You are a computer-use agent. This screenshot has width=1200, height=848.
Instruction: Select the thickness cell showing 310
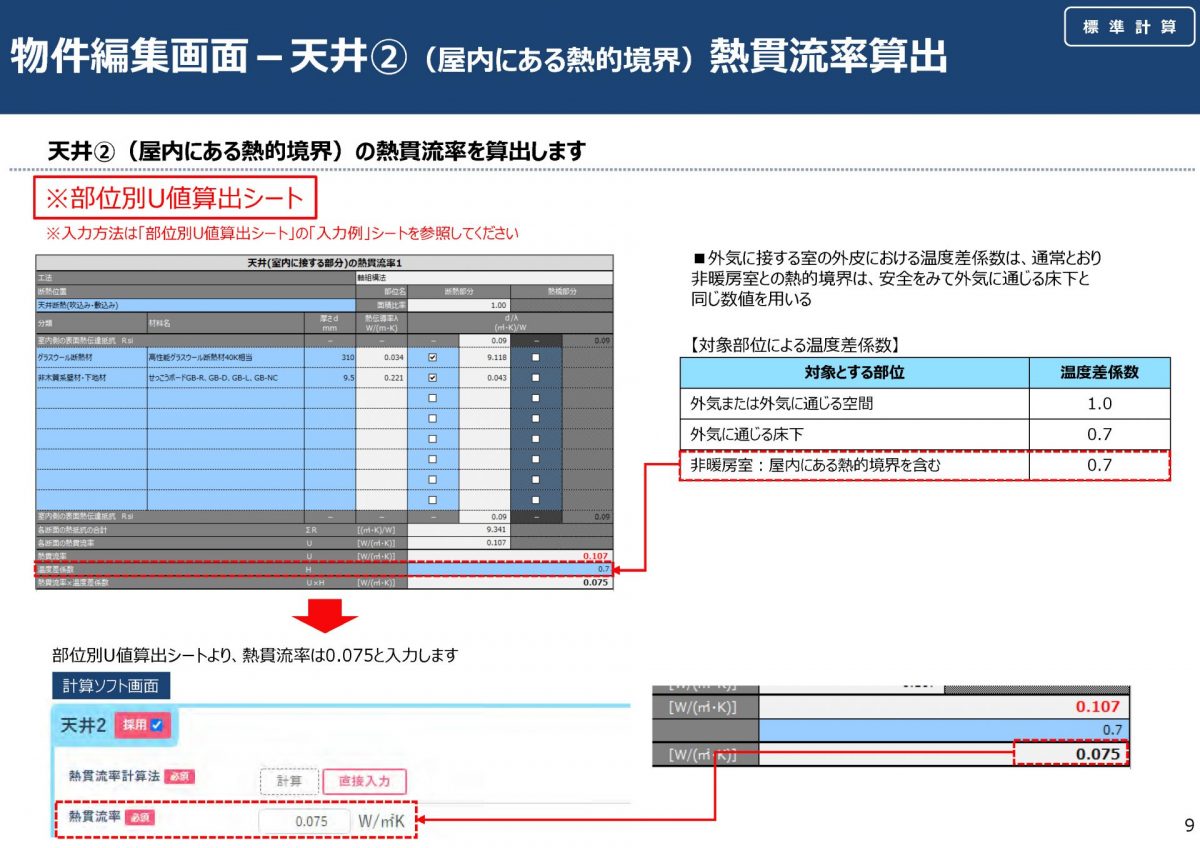pos(330,356)
